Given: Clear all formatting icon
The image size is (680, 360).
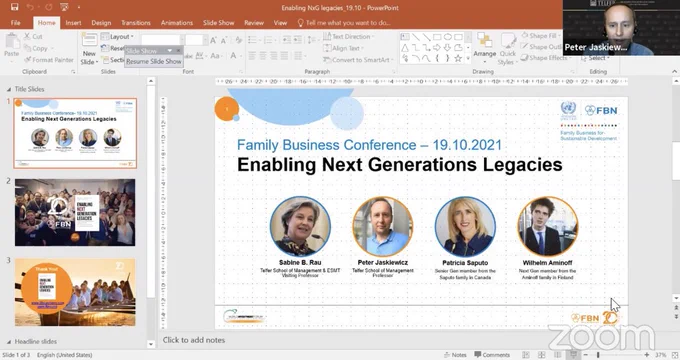Looking at the screenshot, I should (x=239, y=40).
